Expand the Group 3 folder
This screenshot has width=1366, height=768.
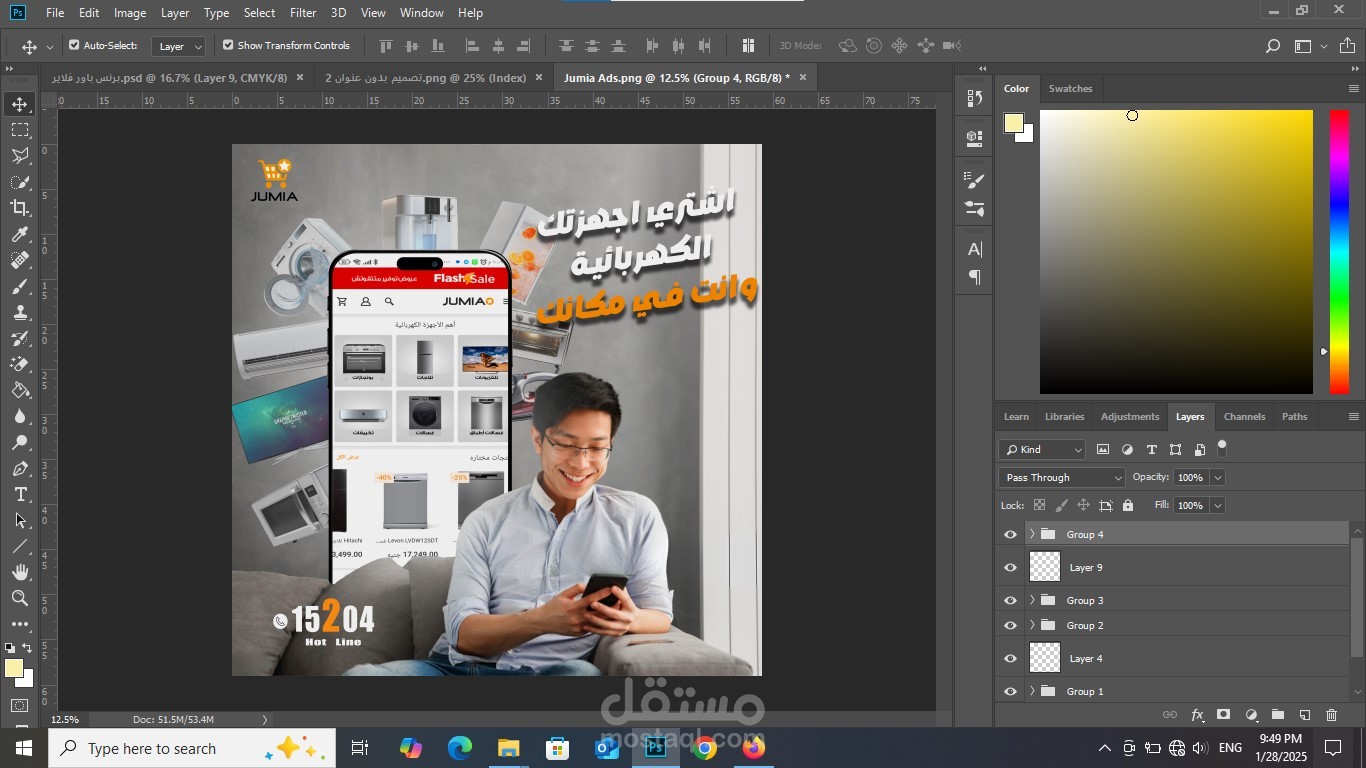click(x=1032, y=600)
